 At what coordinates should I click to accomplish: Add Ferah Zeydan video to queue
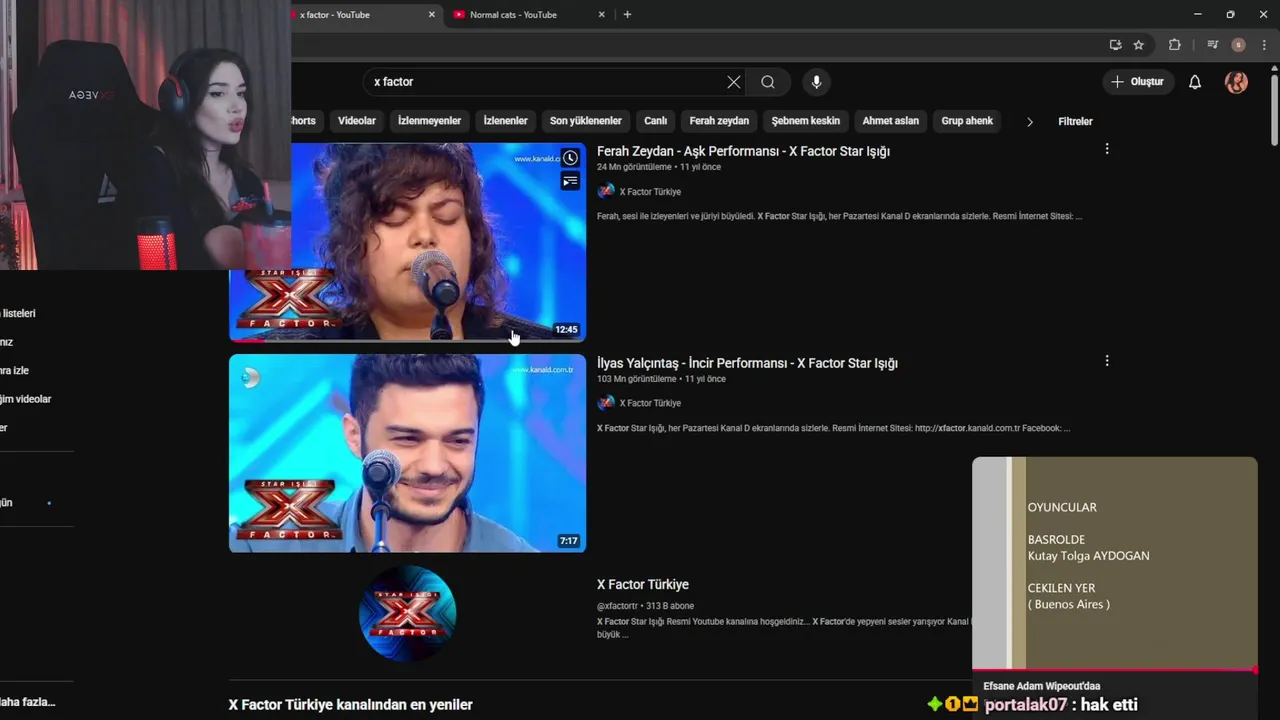570,181
